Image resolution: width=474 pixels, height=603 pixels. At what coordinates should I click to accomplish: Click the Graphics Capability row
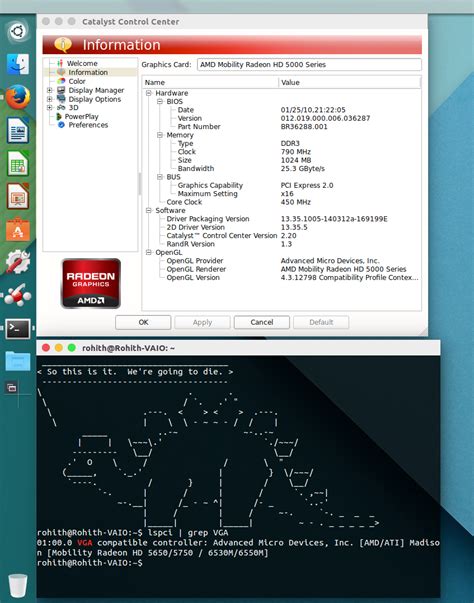[x=281, y=185]
